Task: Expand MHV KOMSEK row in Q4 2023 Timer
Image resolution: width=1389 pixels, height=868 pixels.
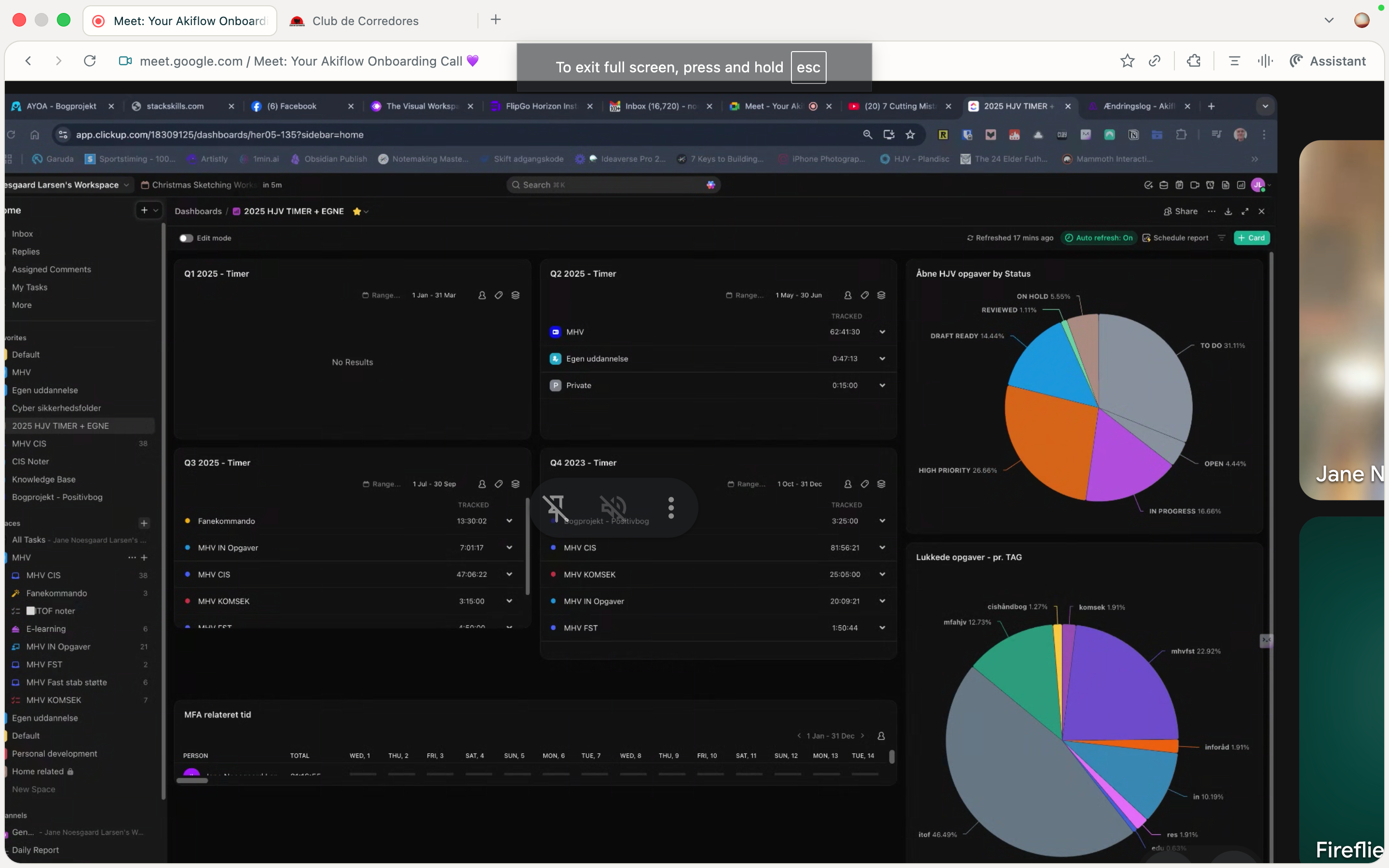Action: pyautogui.click(x=882, y=574)
